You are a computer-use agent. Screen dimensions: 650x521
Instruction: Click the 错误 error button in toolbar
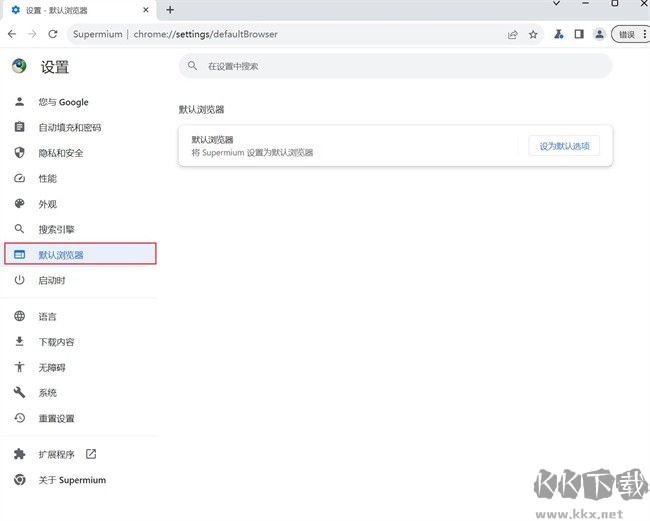[626, 34]
